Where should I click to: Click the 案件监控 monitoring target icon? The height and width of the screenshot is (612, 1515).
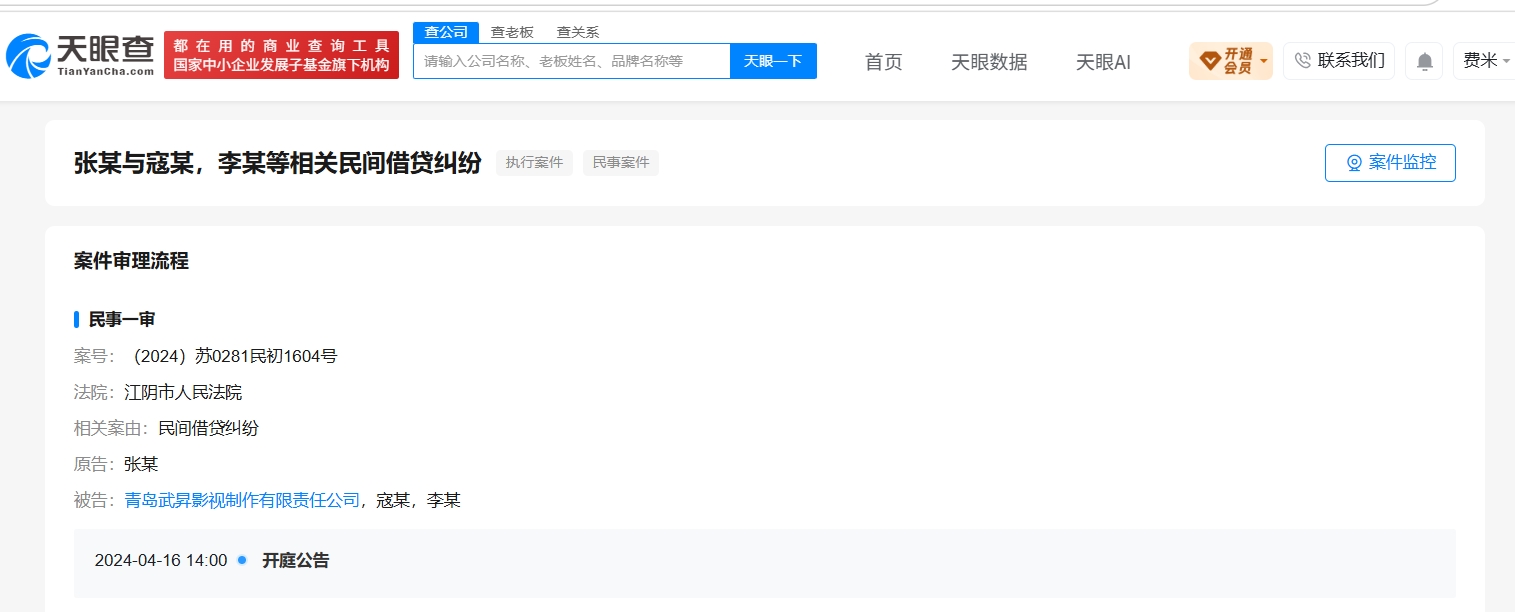coord(1354,163)
